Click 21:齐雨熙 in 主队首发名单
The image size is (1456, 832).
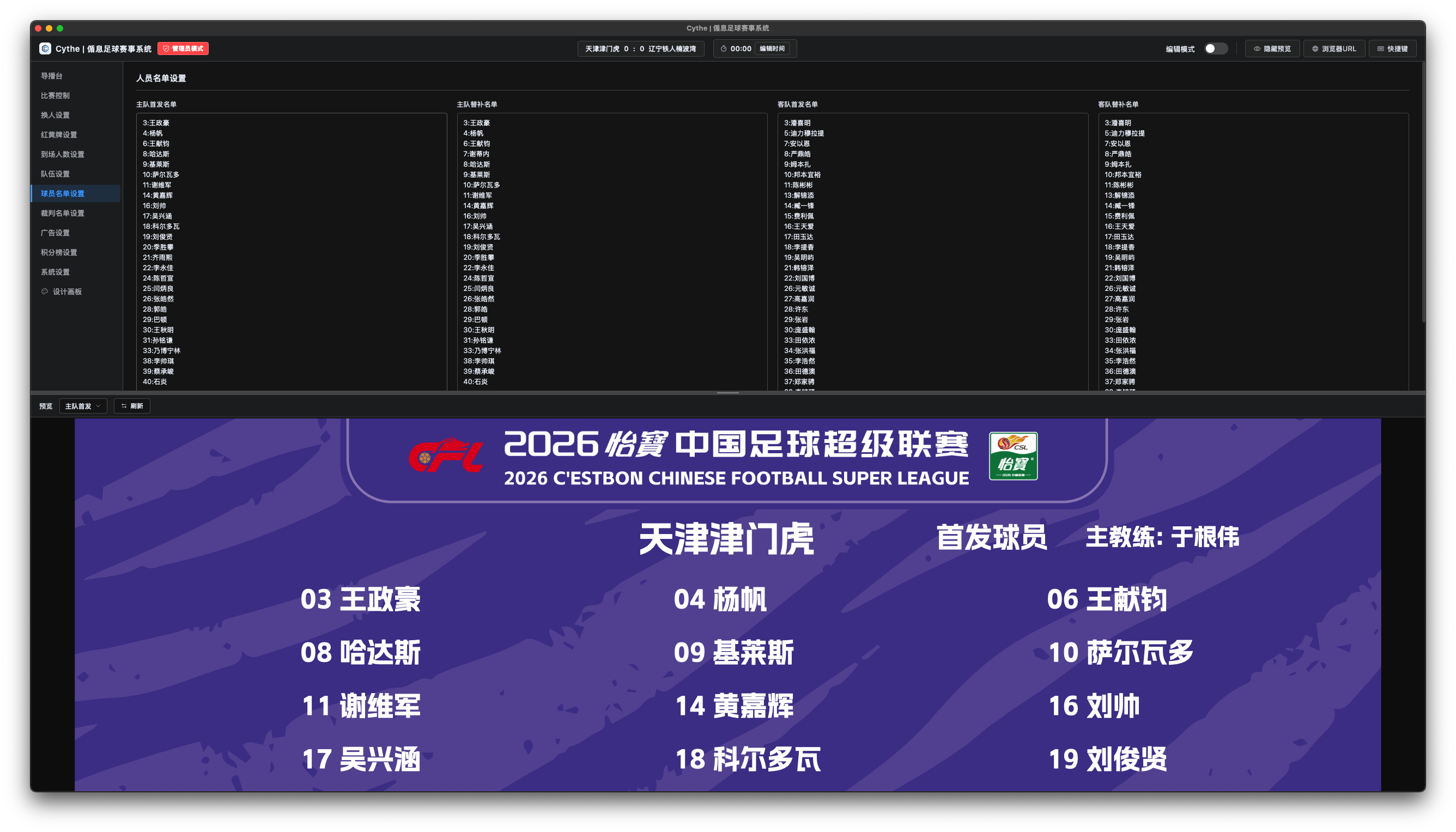click(157, 258)
